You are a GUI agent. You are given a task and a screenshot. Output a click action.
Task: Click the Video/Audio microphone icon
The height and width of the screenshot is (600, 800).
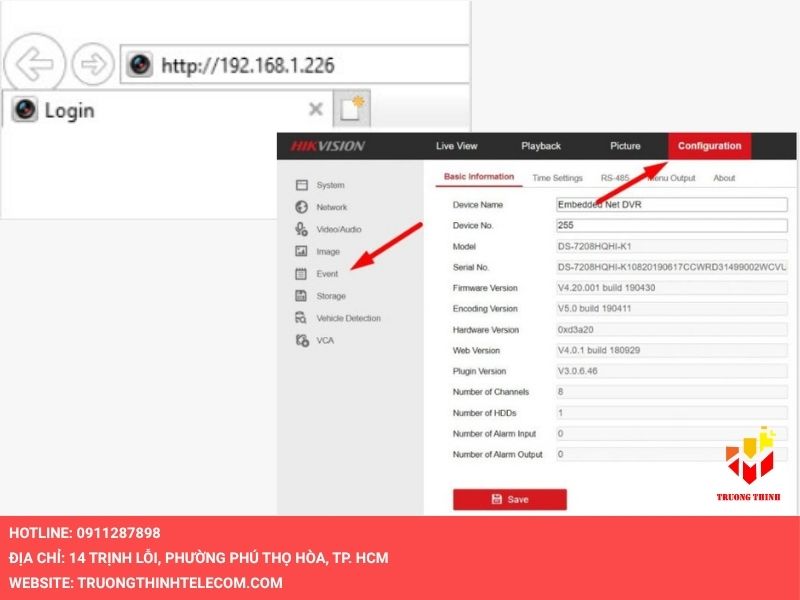coord(302,229)
